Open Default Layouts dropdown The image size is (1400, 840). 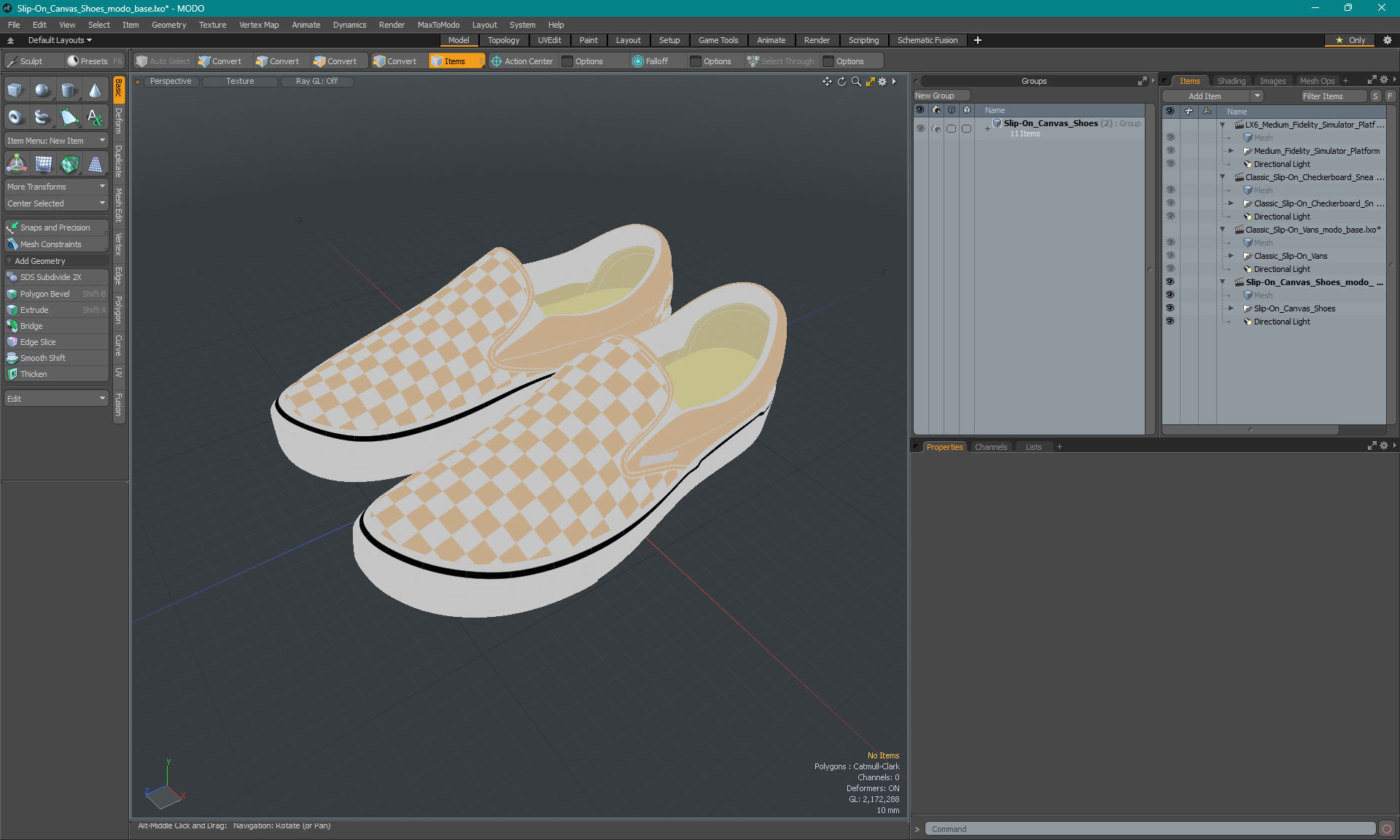[60, 40]
